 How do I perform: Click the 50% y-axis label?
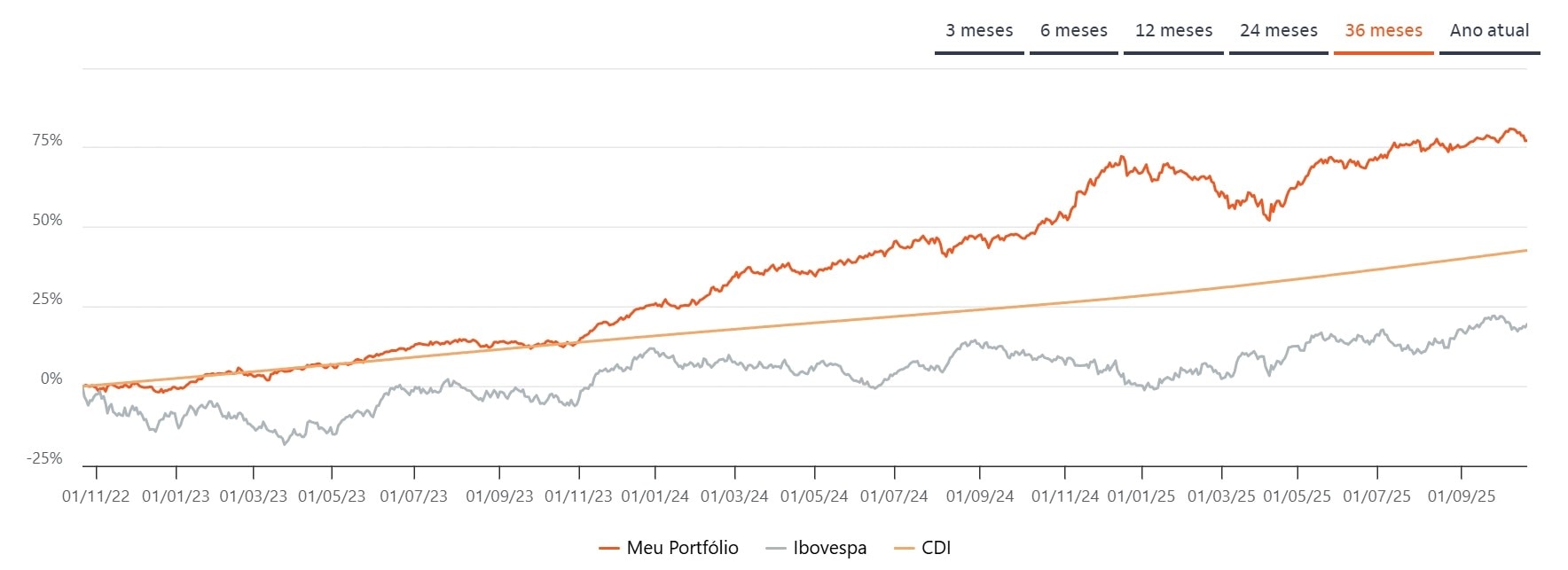[x=48, y=220]
